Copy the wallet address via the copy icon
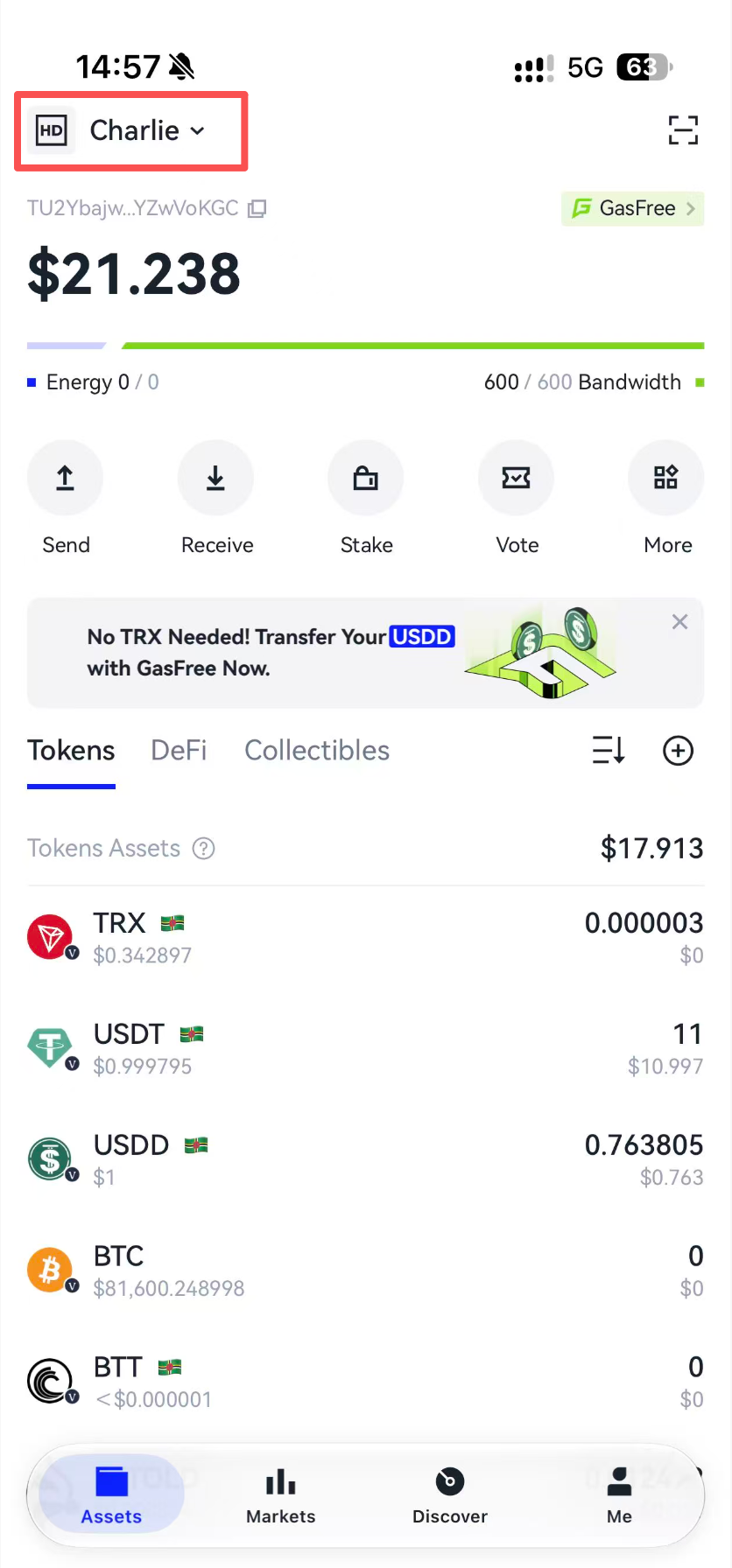This screenshot has height=1568, width=732. (257, 208)
